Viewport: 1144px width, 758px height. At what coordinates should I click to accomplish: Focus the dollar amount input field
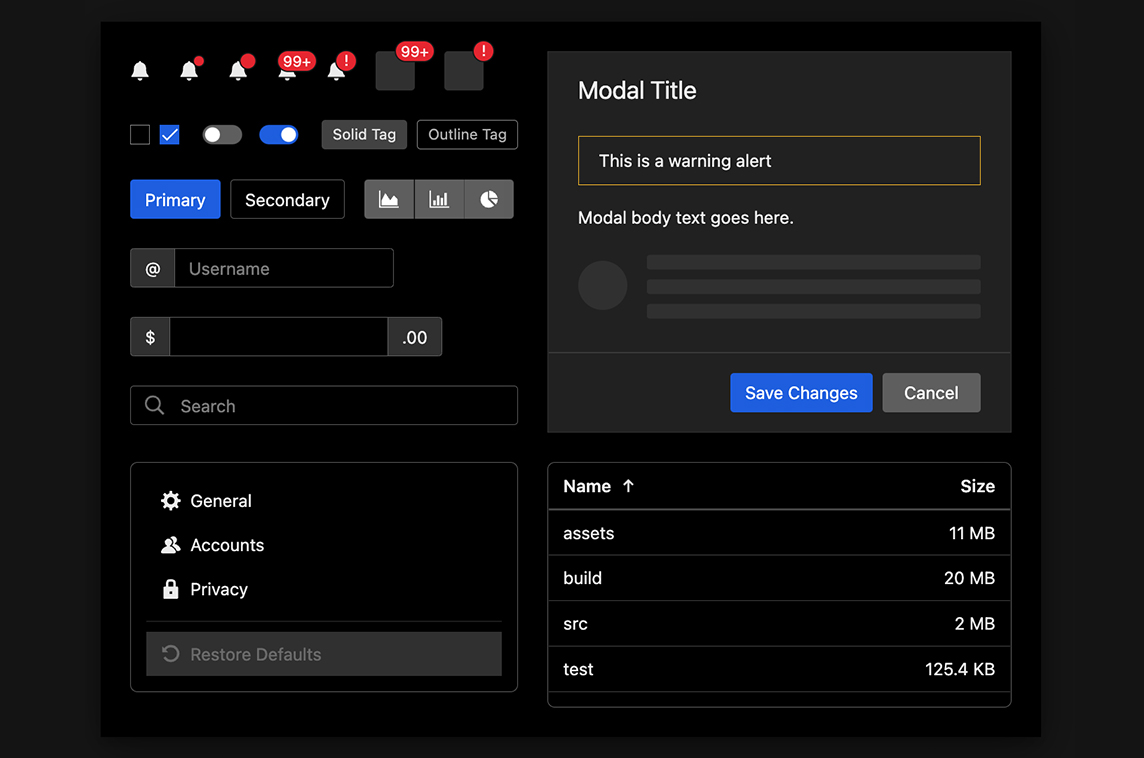tap(279, 337)
